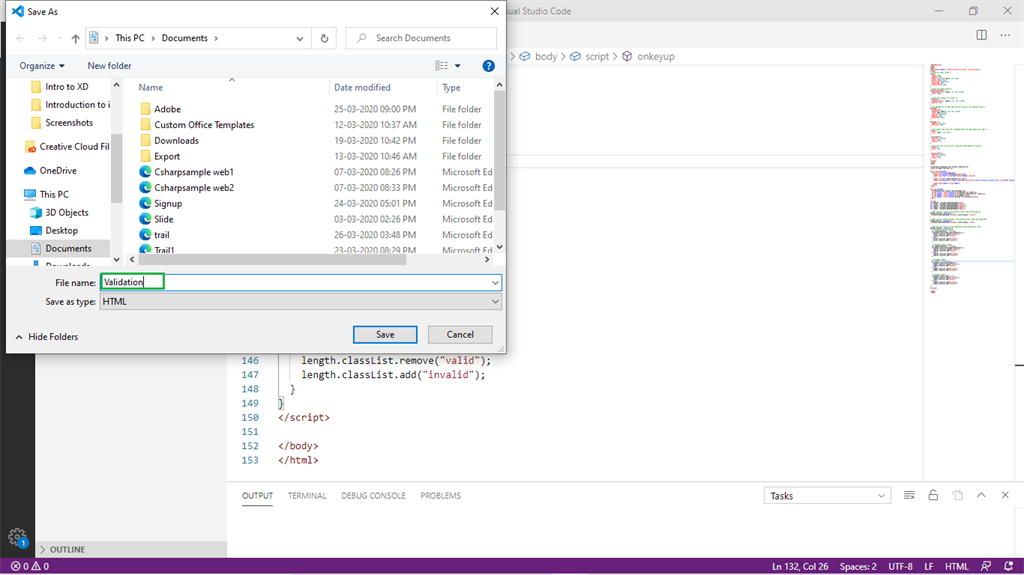Select the Adobe folder

click(167, 109)
